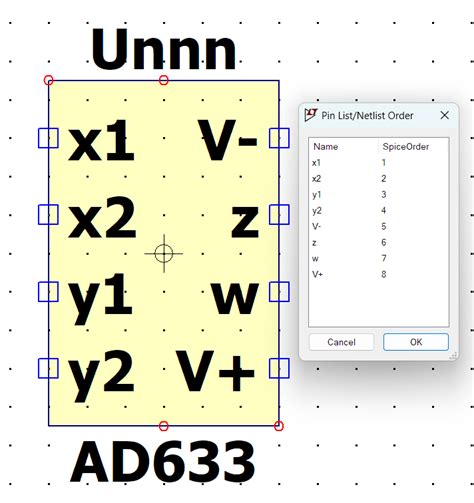Click the w pin square on symbol

279,292
